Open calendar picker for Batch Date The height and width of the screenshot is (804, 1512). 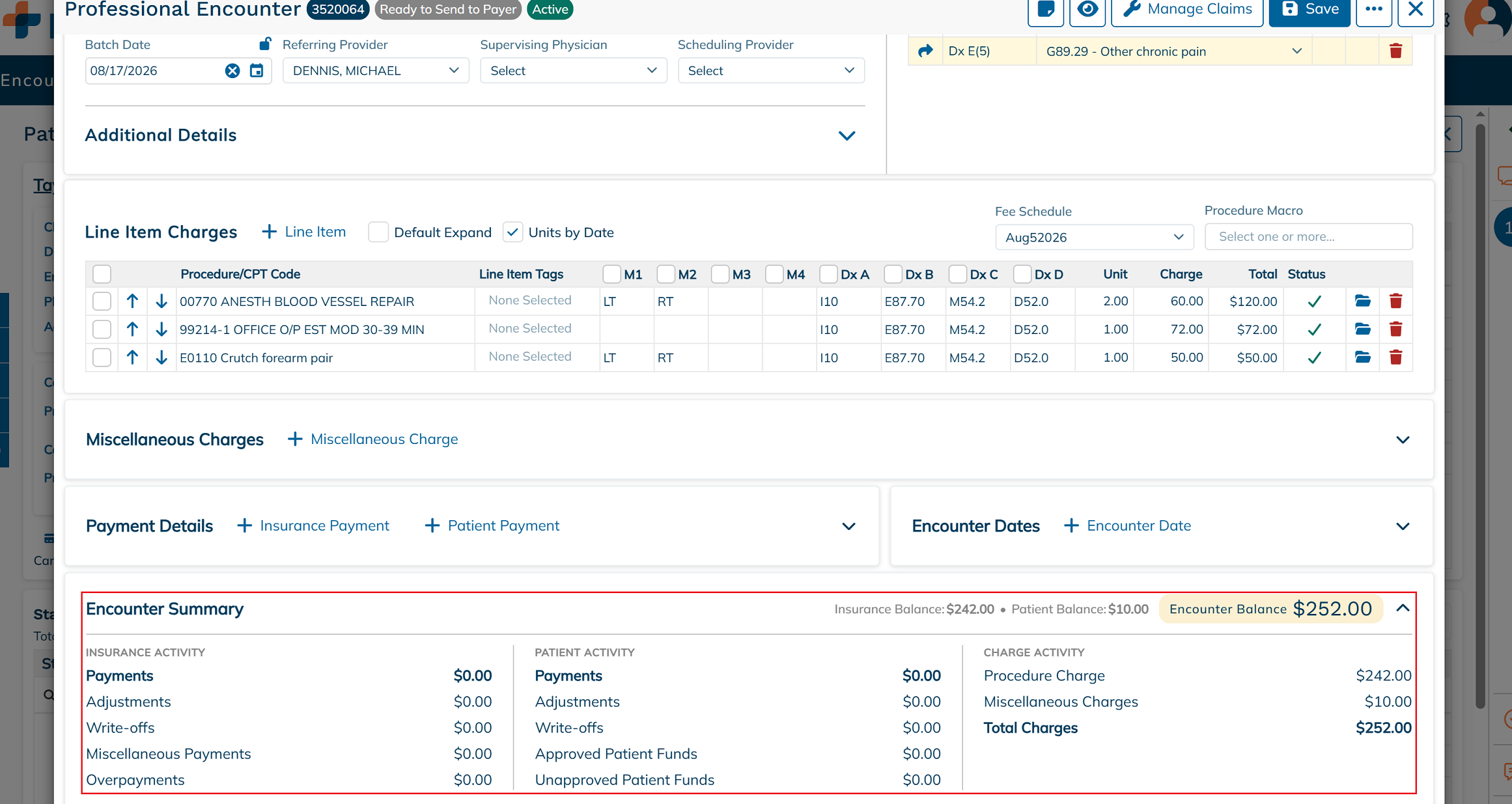pos(257,70)
